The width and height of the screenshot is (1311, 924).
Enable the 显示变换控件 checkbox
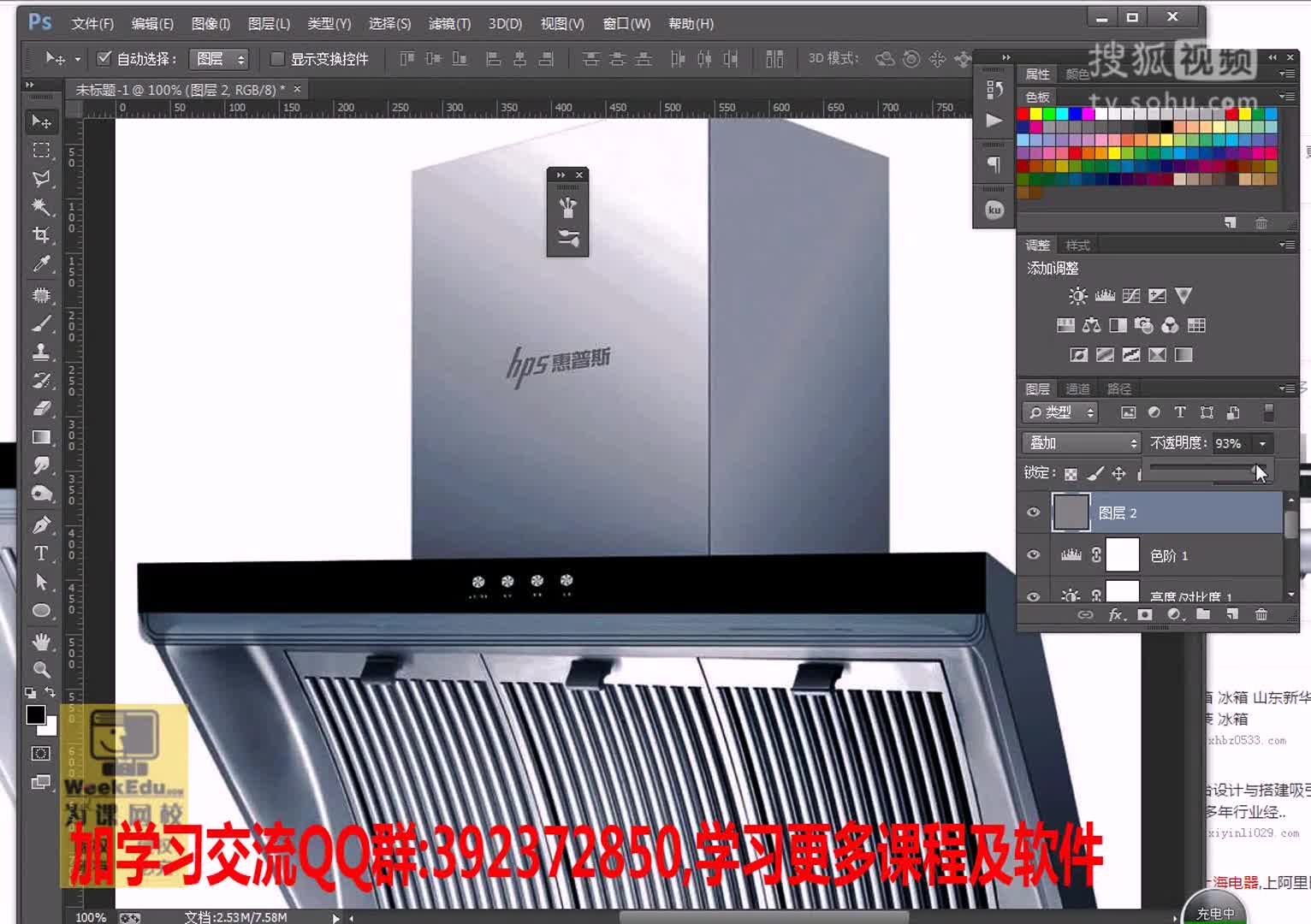(277, 58)
